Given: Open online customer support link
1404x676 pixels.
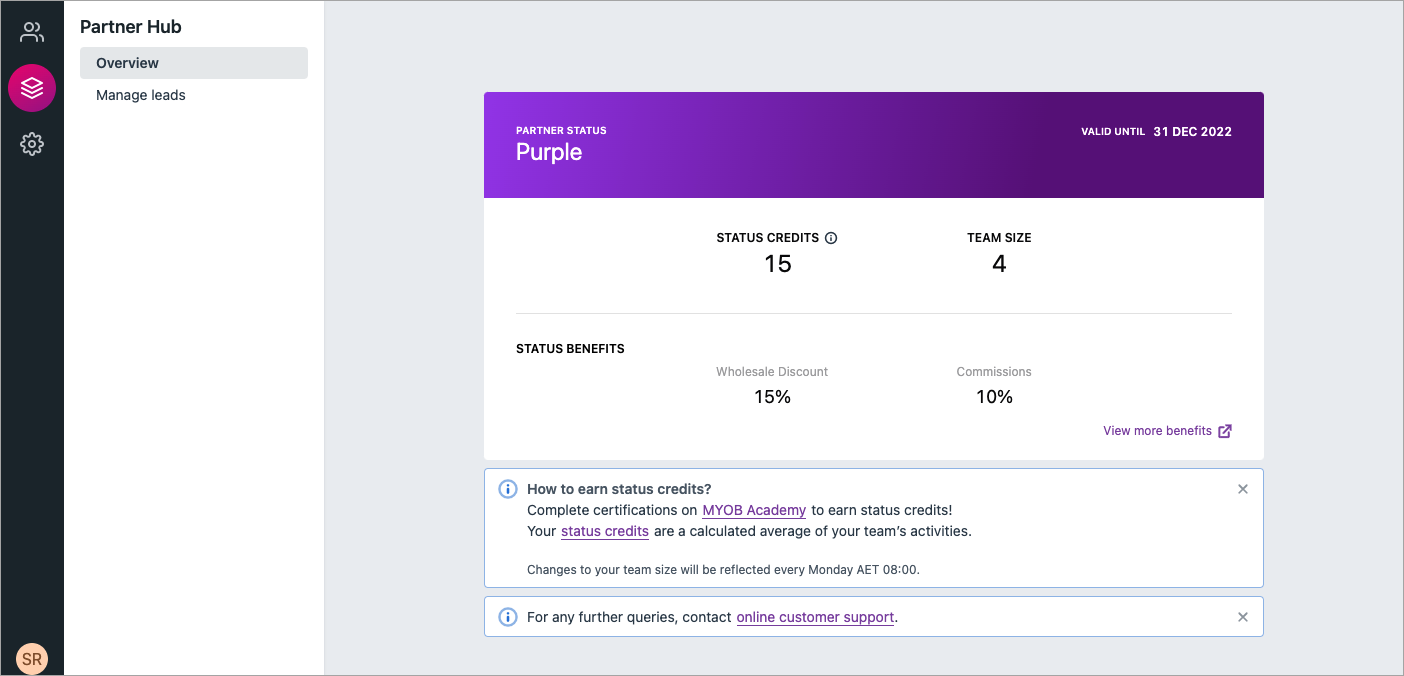Looking at the screenshot, I should (815, 617).
